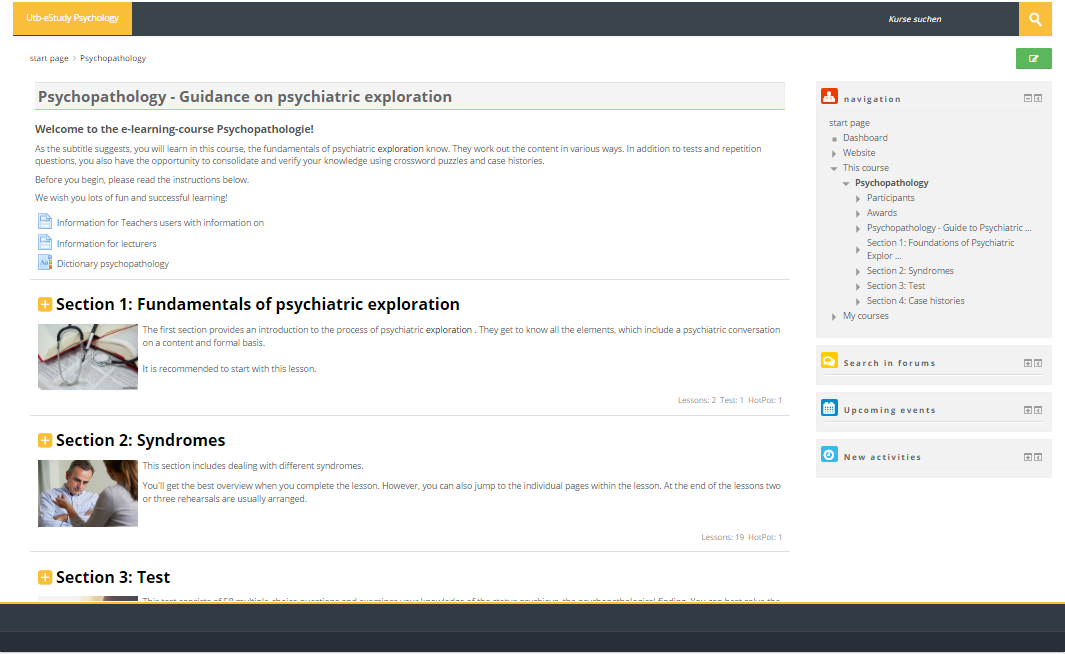Click the Information for lecturers document icon
Image resolution: width=1065 pixels, height=654 pixels.
click(44, 243)
